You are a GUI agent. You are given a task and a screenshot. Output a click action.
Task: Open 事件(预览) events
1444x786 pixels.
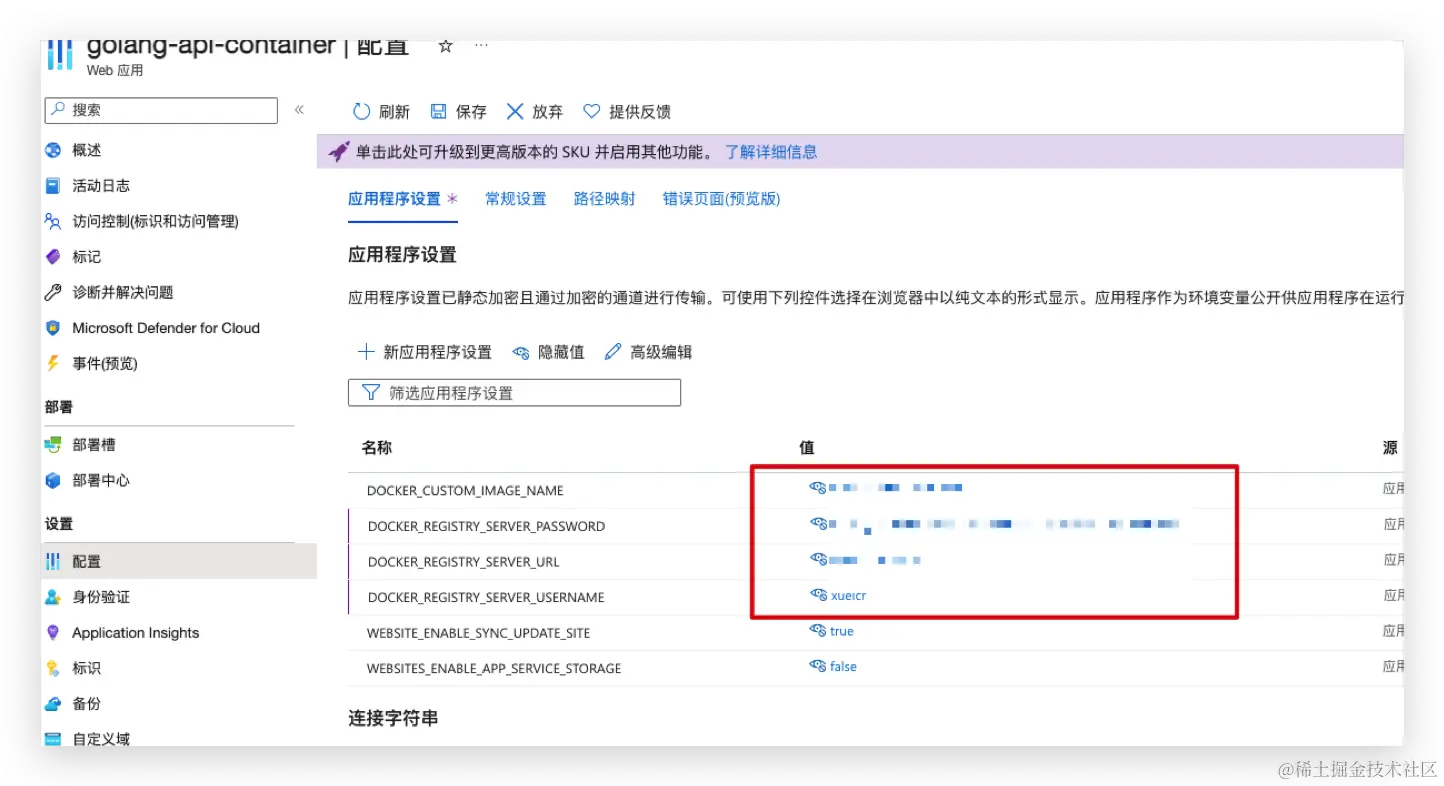coord(104,364)
